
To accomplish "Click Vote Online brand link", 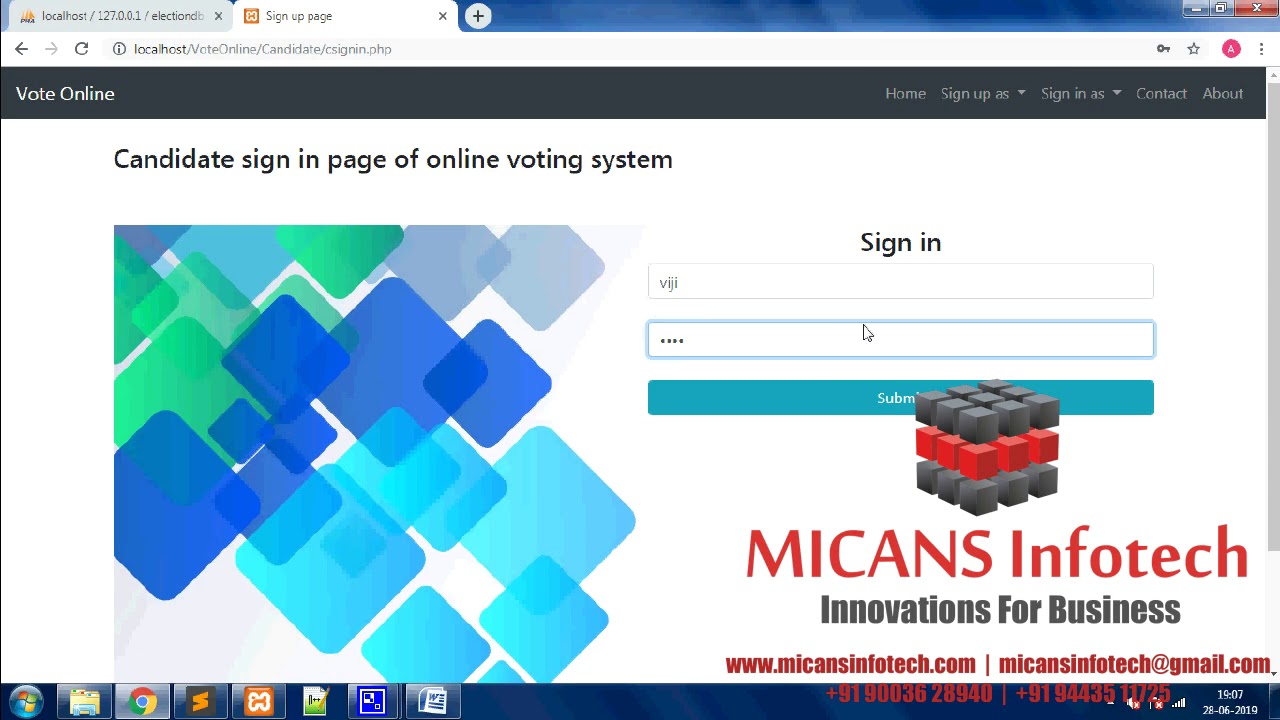I will click(65, 93).
